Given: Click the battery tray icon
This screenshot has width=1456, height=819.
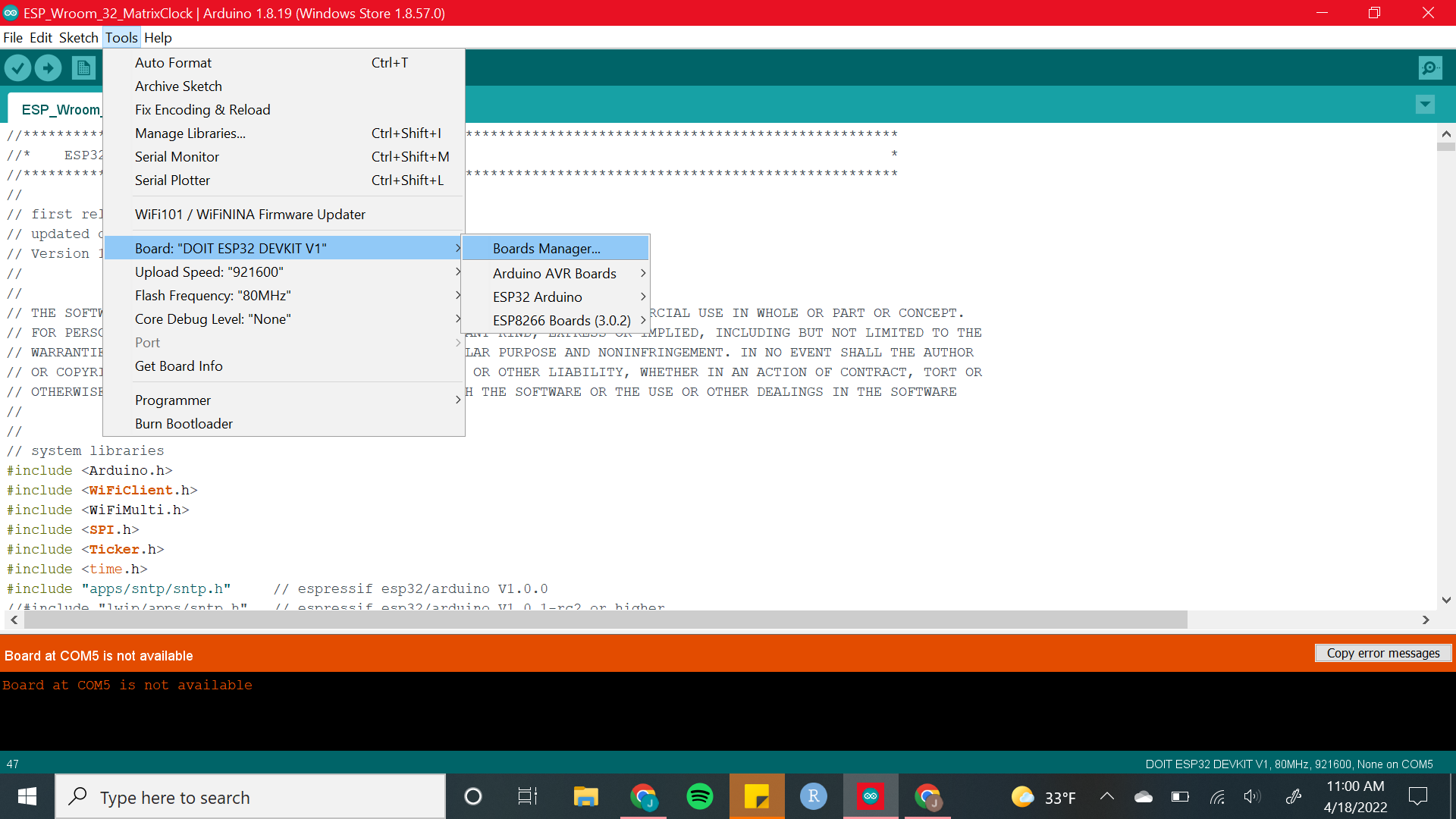Looking at the screenshot, I should click(x=1180, y=796).
